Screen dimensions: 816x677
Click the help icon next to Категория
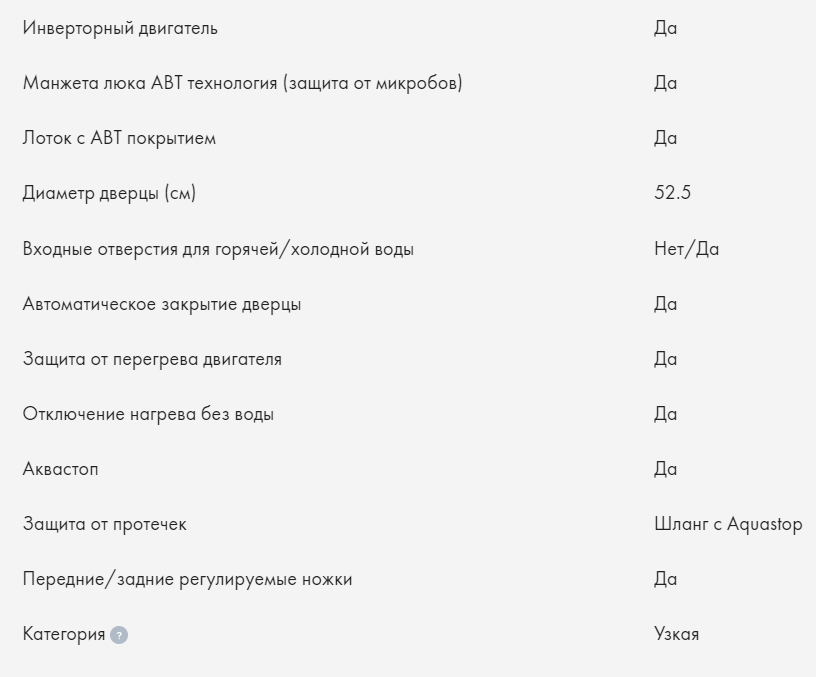[119, 635]
